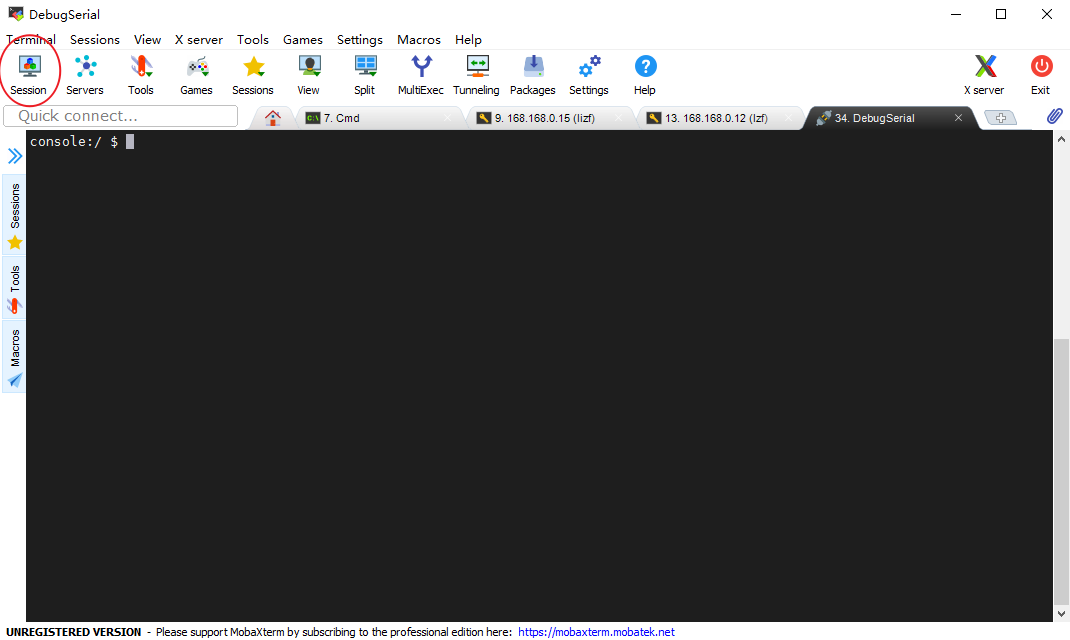This screenshot has height=640, width=1070.
Task: Open the Terminal menu
Action: [31, 39]
